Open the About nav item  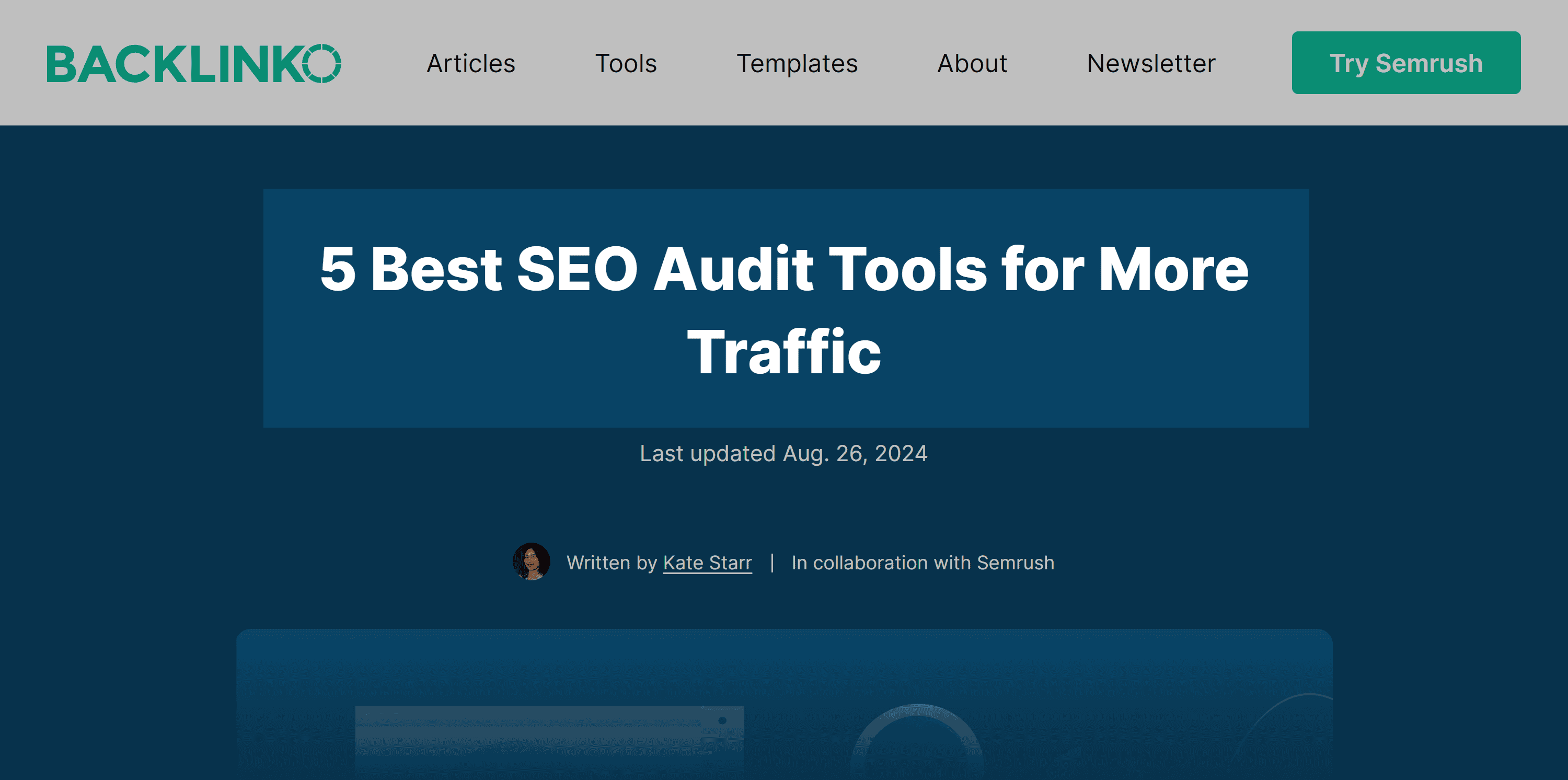972,63
